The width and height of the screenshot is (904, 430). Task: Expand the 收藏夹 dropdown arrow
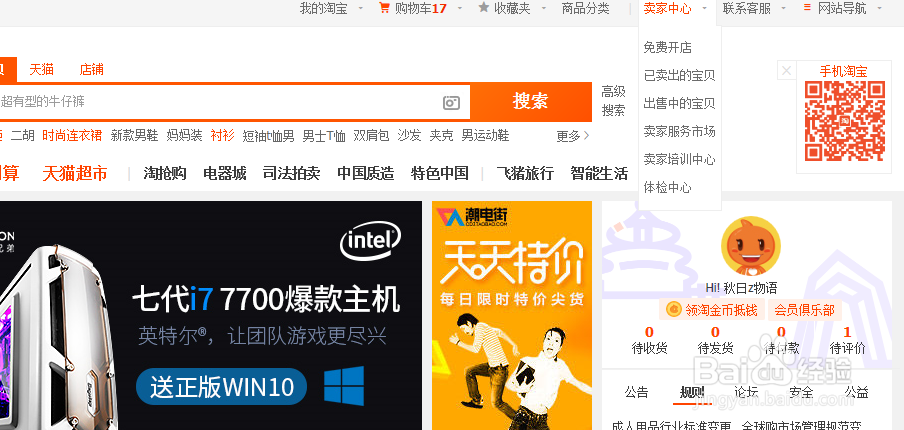(543, 9)
